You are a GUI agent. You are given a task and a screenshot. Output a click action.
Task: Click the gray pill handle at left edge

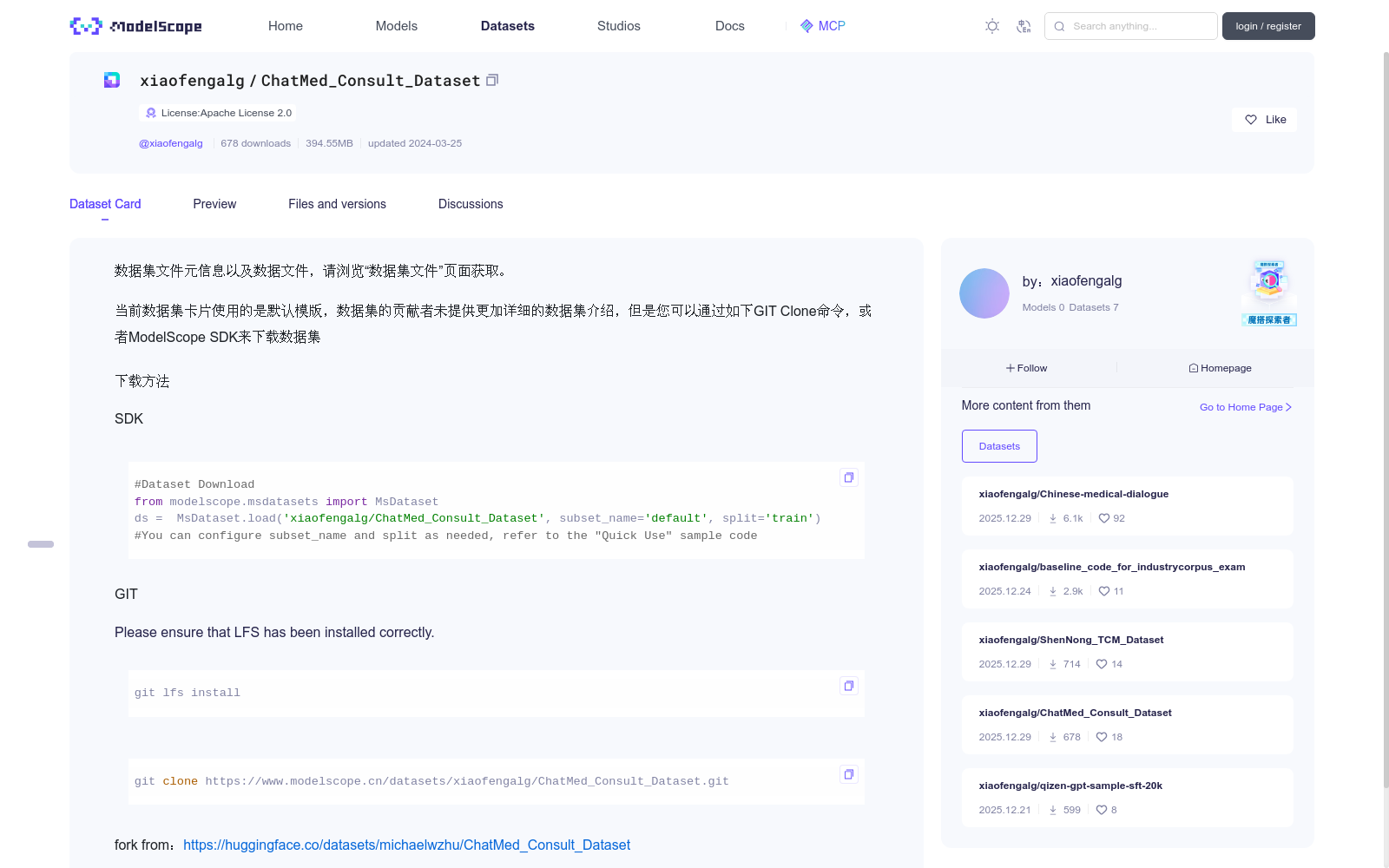click(41, 544)
